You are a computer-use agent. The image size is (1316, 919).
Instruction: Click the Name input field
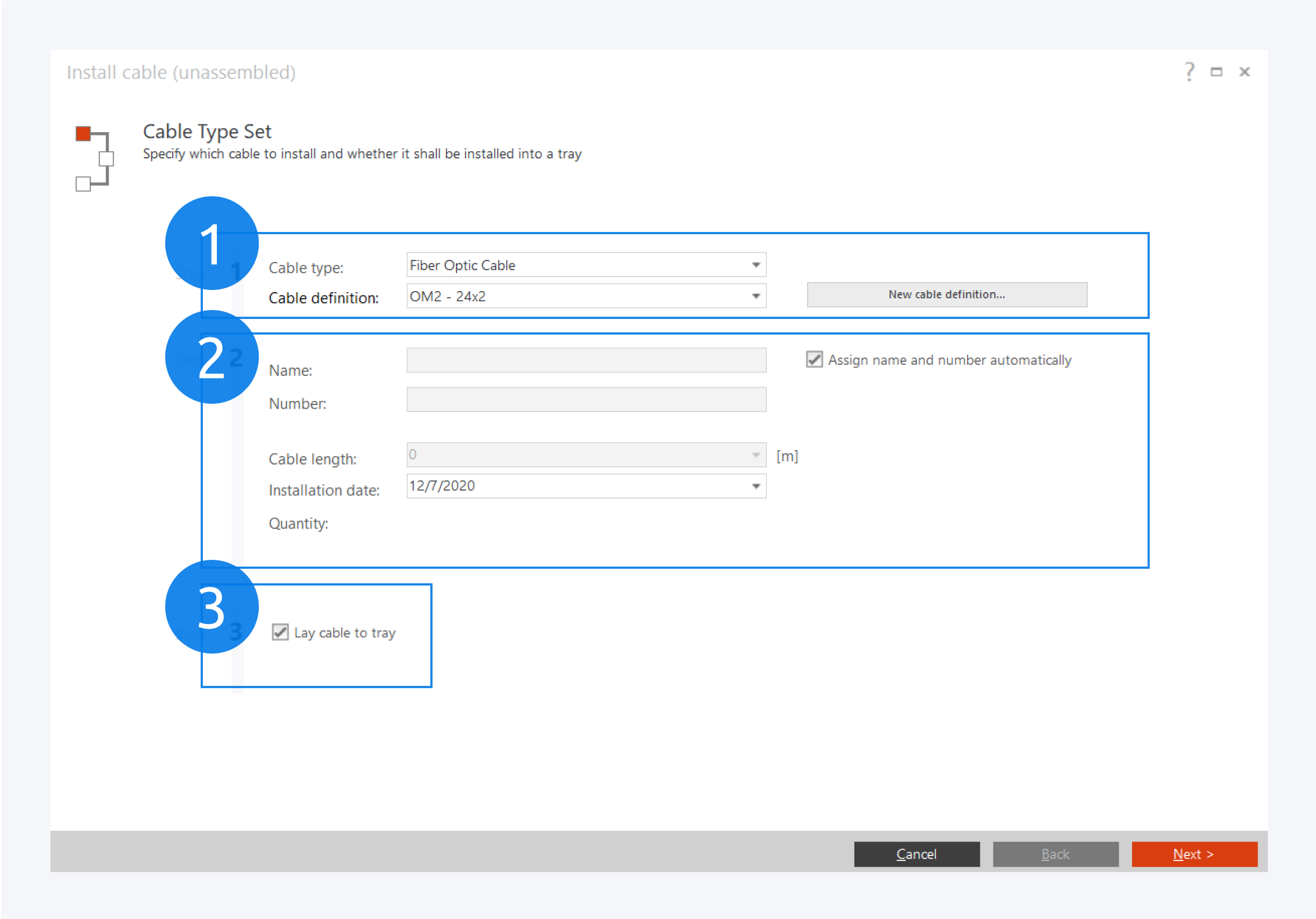586,360
